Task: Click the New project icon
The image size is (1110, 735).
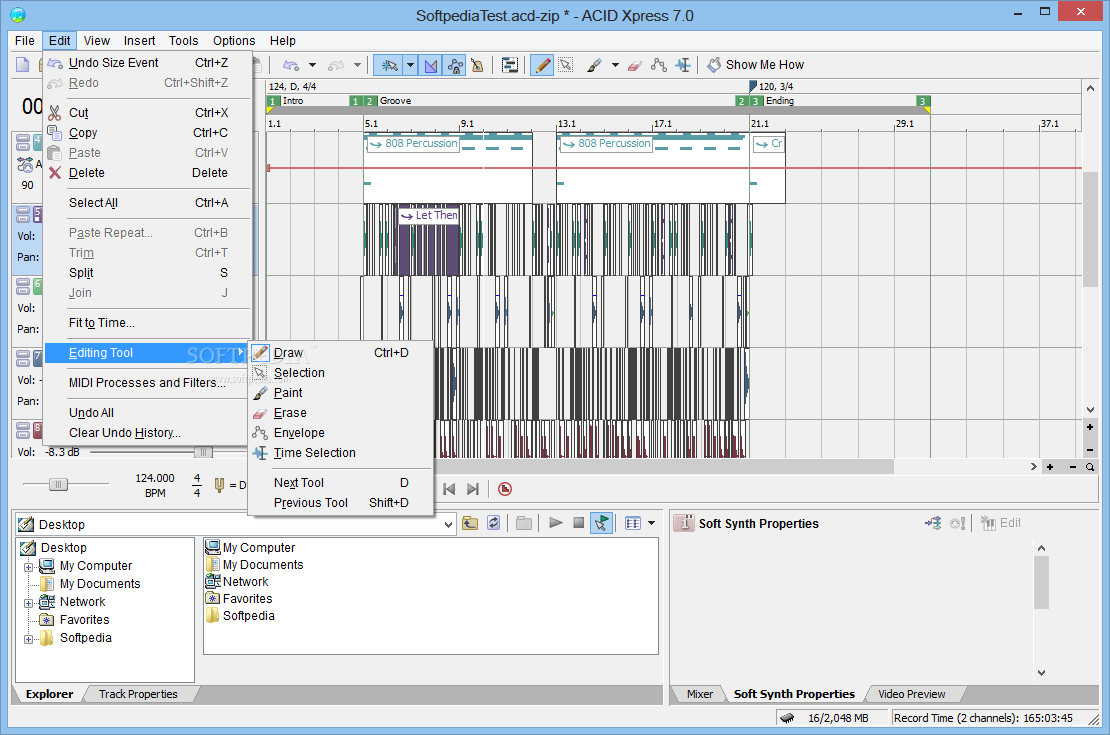Action: click(x=23, y=65)
